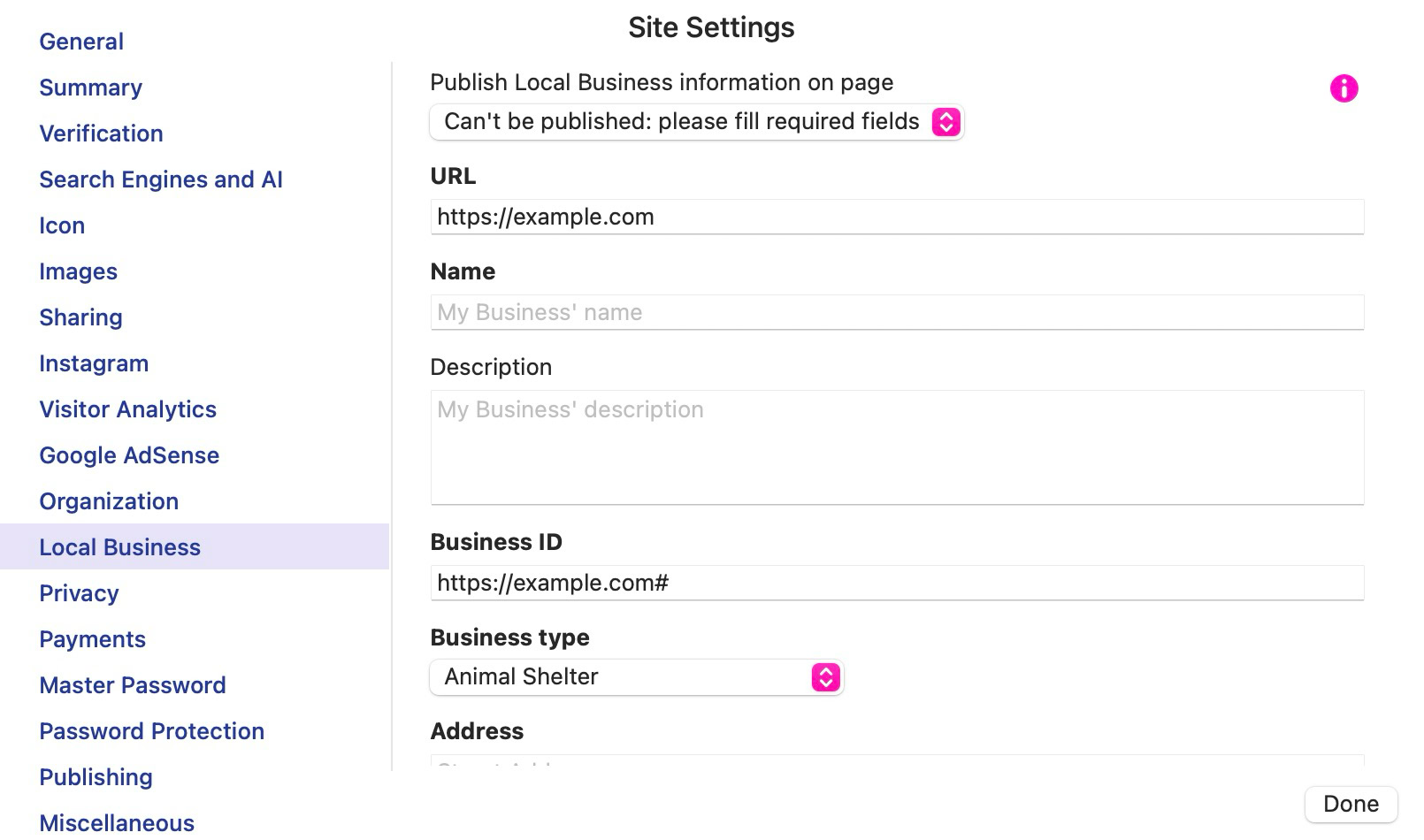Click inside the Description text area
This screenshot has height=840, width=1424.
click(x=897, y=447)
